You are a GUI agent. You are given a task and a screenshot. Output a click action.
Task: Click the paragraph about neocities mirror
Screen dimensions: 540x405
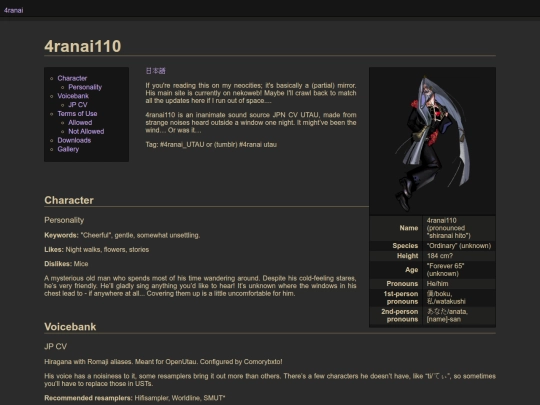(251, 93)
